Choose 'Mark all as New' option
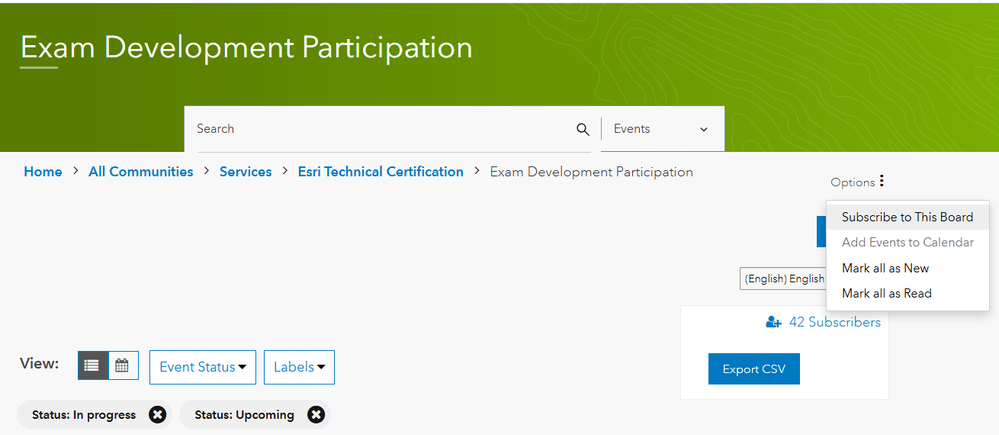Image resolution: width=999 pixels, height=435 pixels. 885,268
